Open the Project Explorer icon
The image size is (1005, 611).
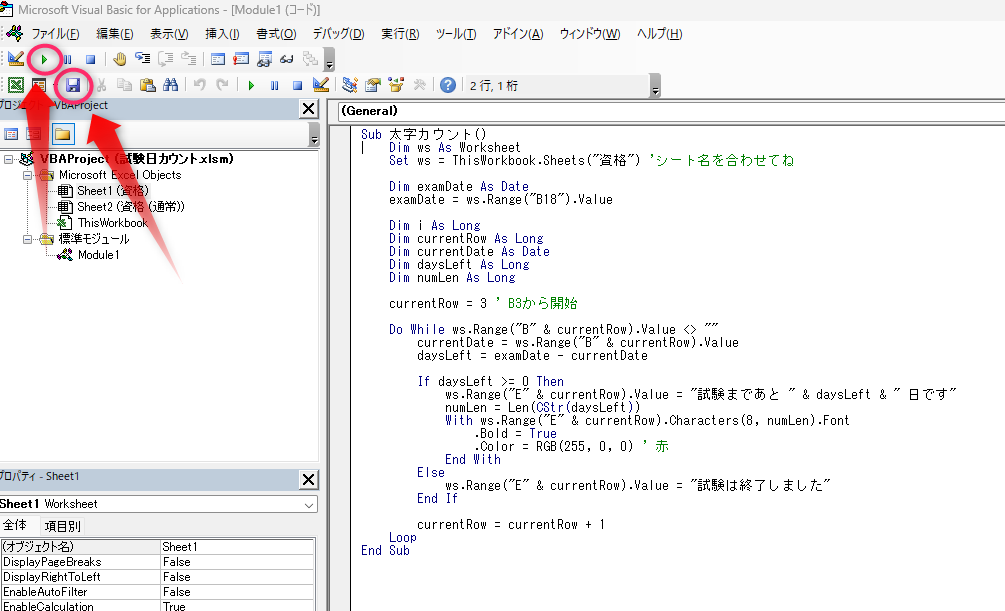coord(349,85)
